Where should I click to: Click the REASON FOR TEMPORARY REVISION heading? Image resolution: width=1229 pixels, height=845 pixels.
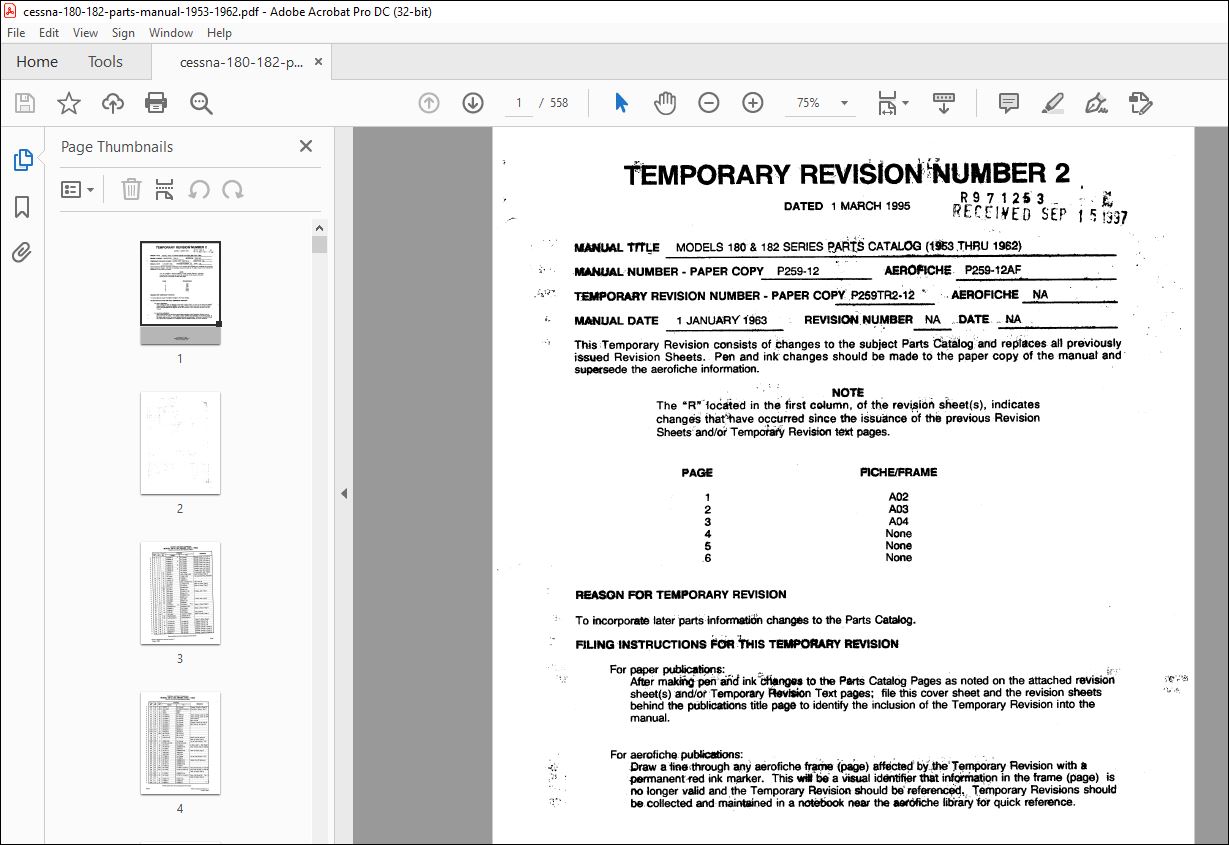(x=680, y=595)
